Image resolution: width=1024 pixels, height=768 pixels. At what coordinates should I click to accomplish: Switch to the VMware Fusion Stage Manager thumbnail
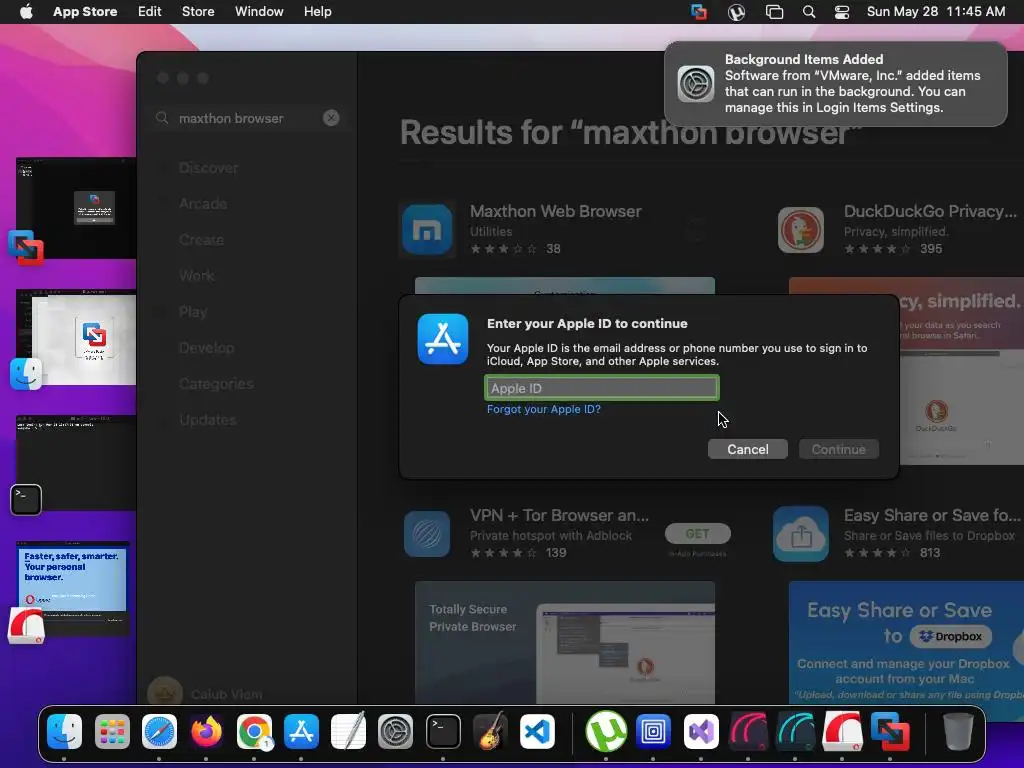pyautogui.click(x=76, y=208)
